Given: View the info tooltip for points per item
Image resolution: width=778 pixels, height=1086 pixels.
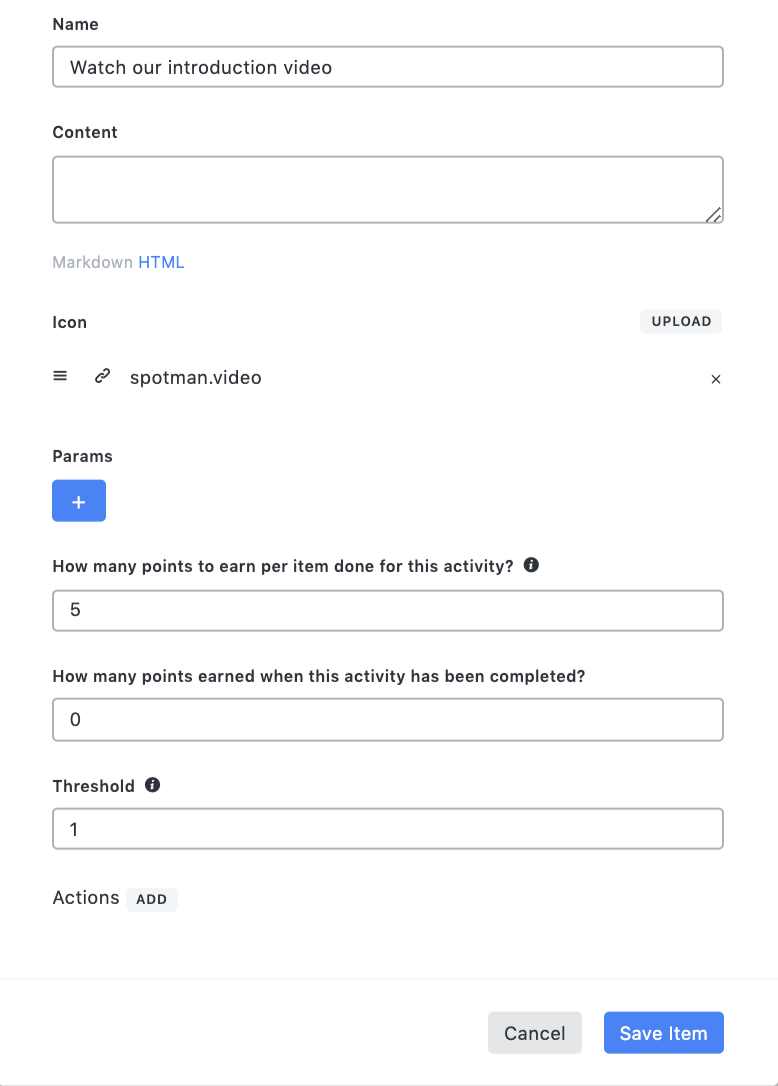Looking at the screenshot, I should tap(531, 565).
